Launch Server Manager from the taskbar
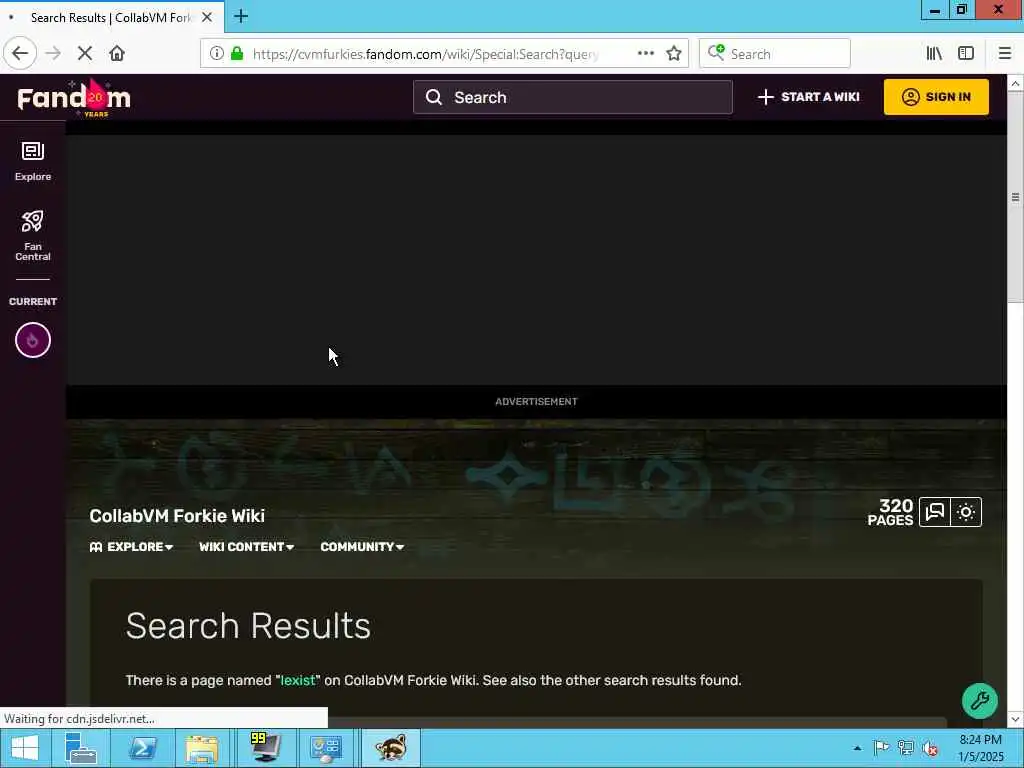1024x768 pixels. (x=81, y=748)
